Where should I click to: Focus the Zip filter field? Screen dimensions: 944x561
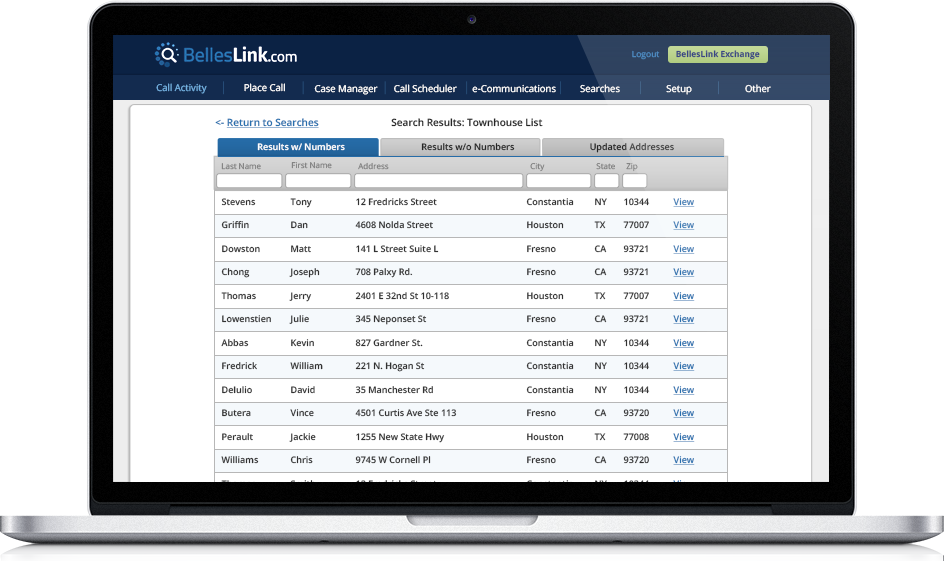click(x=635, y=181)
